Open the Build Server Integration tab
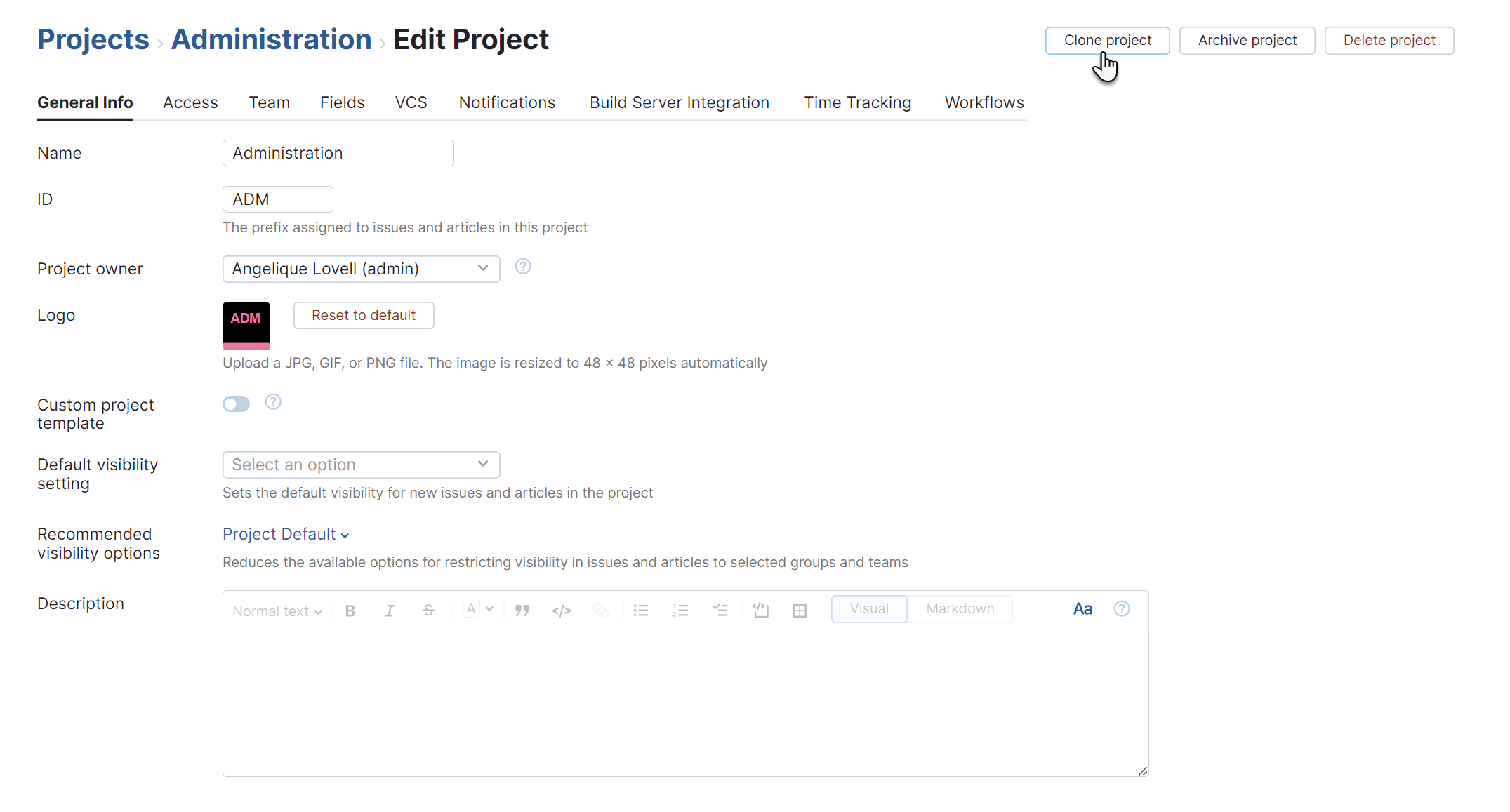This screenshot has width=1510, height=812. point(679,102)
